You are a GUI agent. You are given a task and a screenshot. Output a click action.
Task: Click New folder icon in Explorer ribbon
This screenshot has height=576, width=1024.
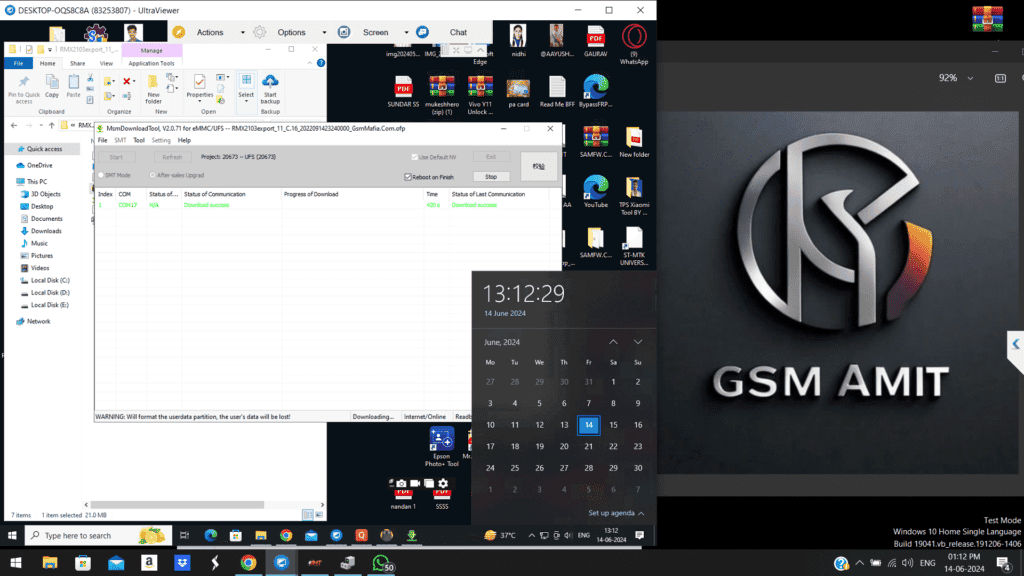153,86
